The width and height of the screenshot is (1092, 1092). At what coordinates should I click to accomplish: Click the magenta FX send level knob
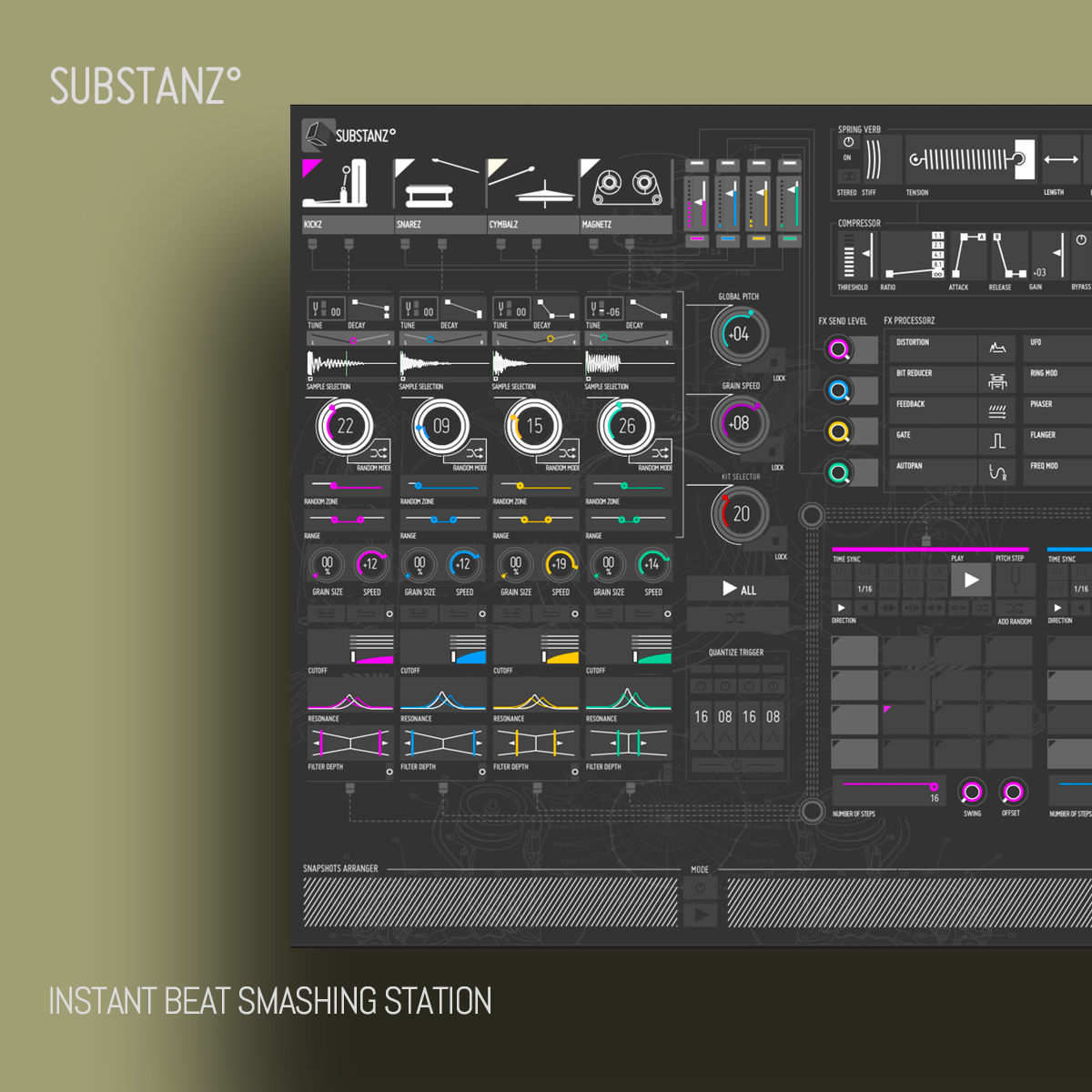click(839, 349)
